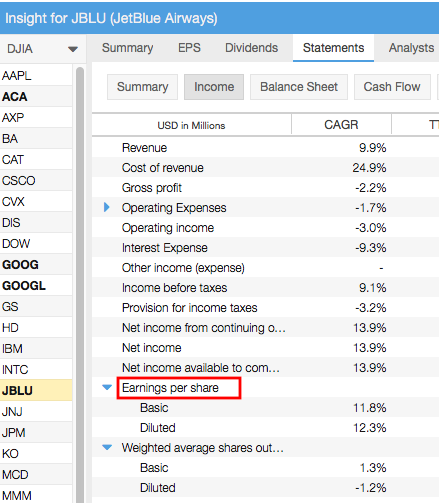
Task: Select the CVX ticker
Action: pyautogui.click(x=36, y=202)
